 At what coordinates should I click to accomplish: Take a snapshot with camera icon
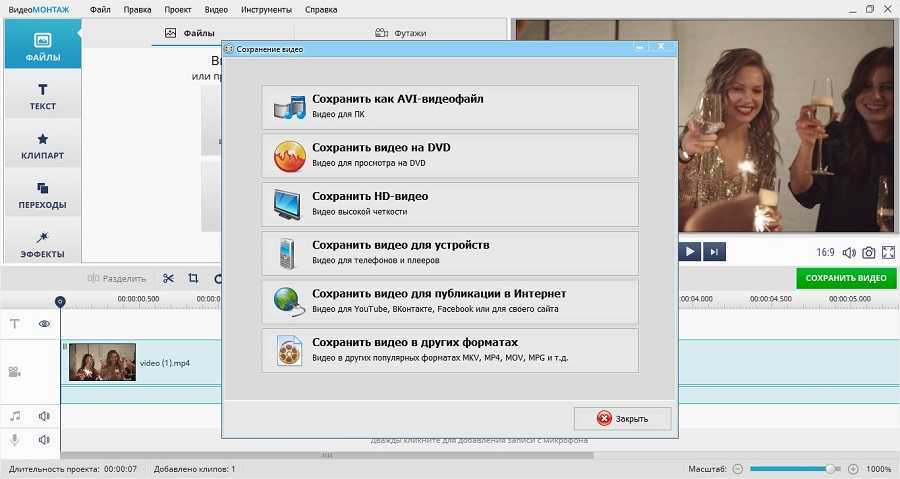pos(869,253)
